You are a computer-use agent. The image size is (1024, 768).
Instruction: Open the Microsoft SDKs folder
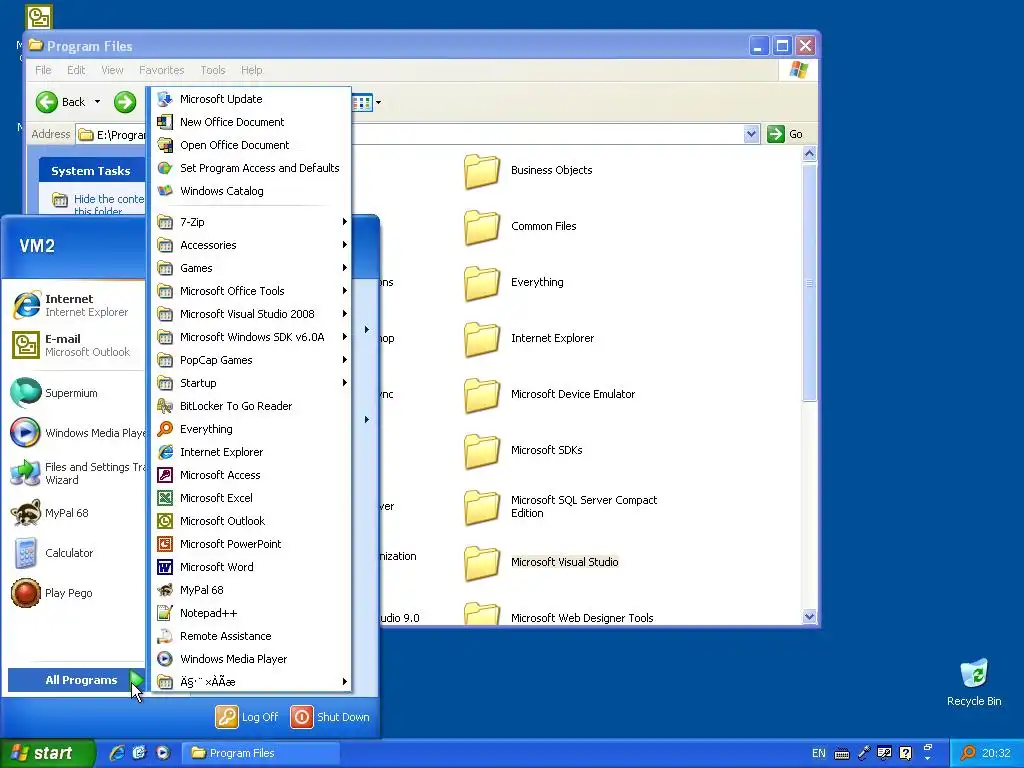coord(524,451)
